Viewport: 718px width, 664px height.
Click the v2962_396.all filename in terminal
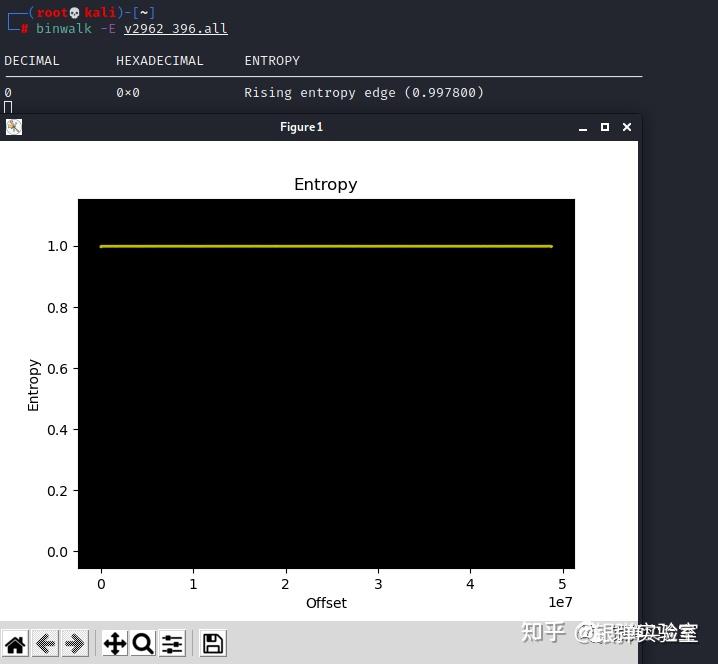click(x=176, y=28)
